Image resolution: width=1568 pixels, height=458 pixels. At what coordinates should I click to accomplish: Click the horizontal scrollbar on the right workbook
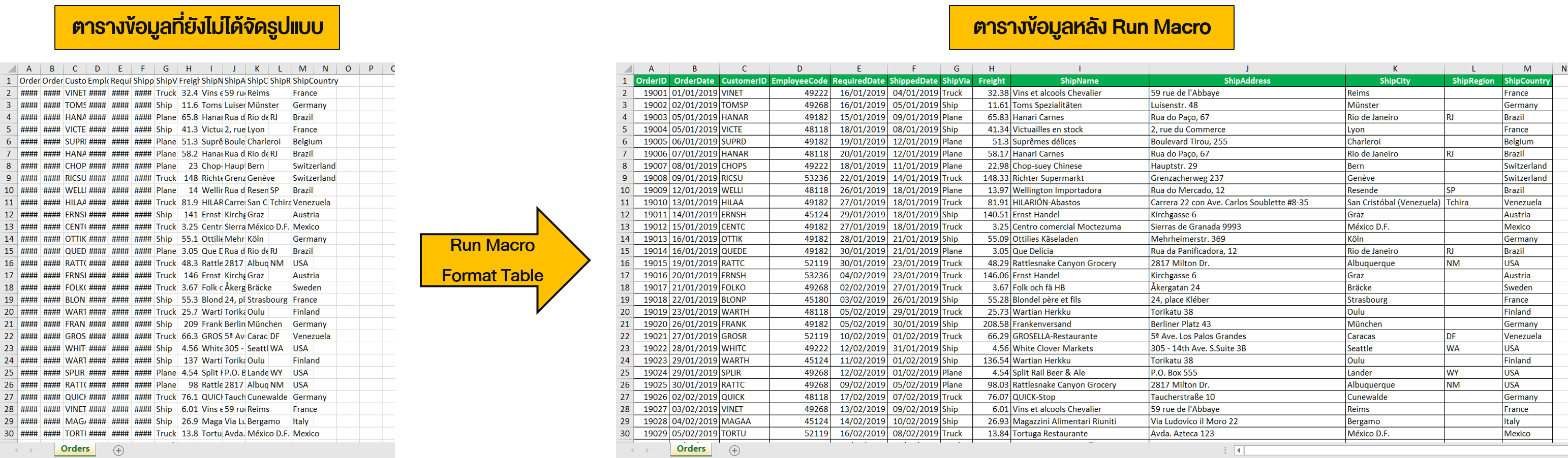click(x=1400, y=450)
